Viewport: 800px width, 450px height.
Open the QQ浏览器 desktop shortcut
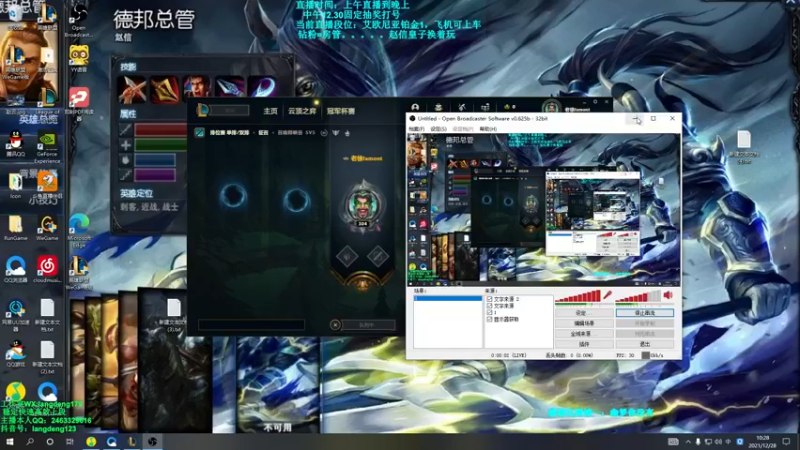16,269
